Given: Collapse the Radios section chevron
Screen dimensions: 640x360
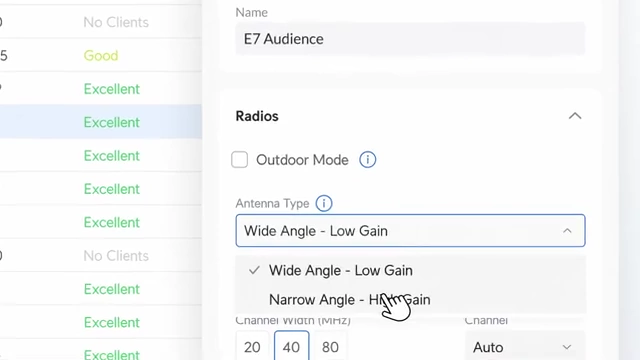Looking at the screenshot, I should tap(575, 116).
